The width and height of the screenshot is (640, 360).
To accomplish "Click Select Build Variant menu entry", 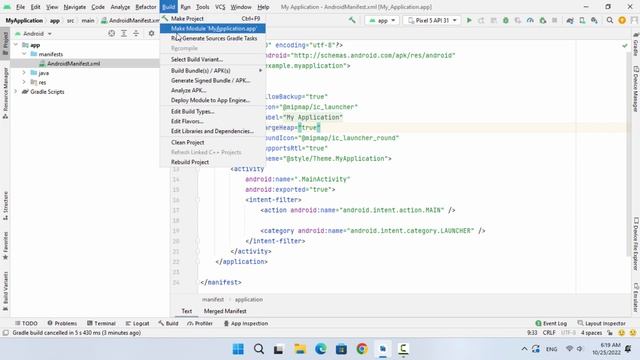I will point(213,59).
